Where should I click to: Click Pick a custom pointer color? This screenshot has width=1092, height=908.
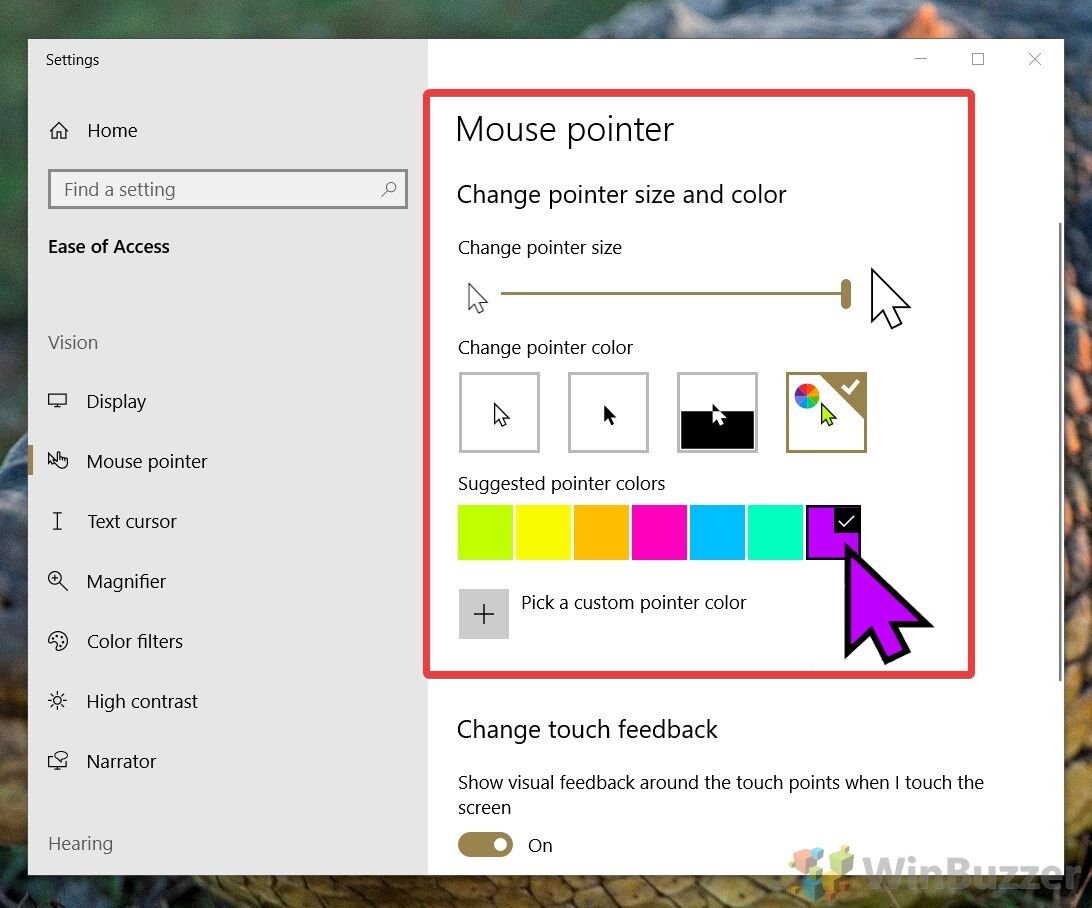point(633,603)
